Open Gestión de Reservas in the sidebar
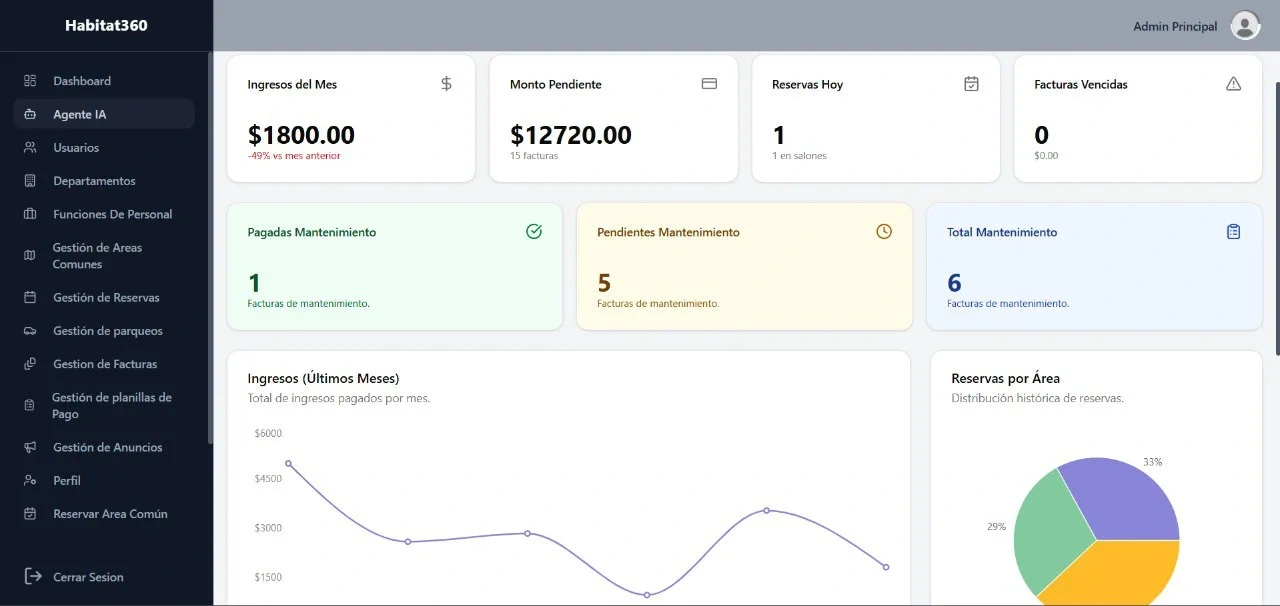This screenshot has width=1280, height=606. click(106, 298)
